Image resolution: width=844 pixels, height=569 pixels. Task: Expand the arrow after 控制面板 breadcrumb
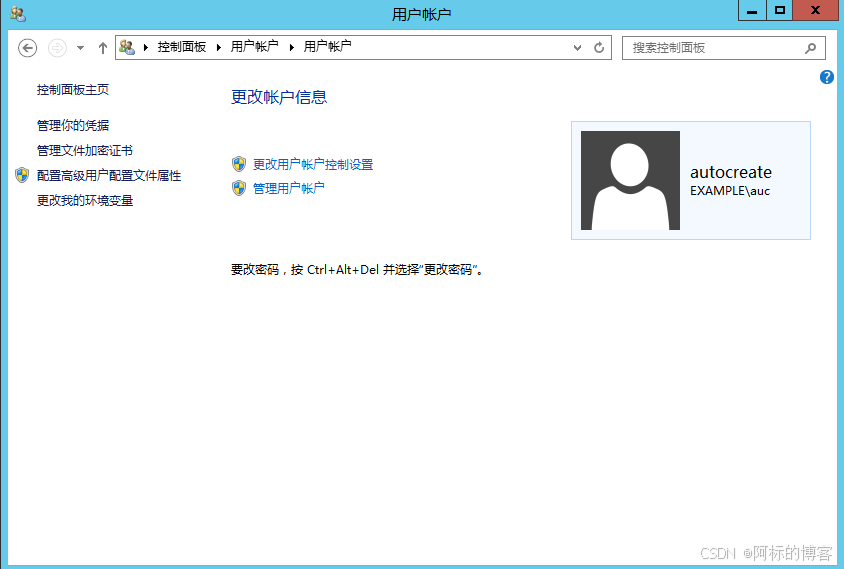coord(219,47)
